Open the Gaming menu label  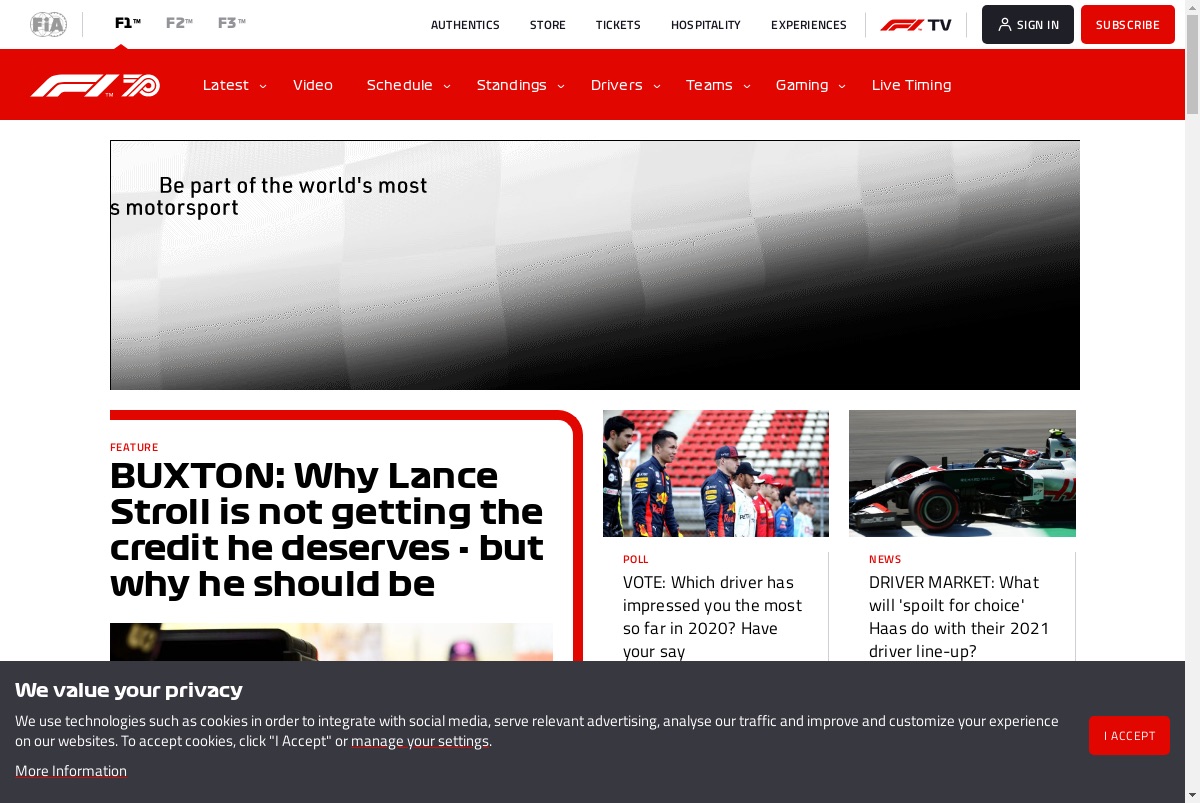pyautogui.click(x=802, y=85)
